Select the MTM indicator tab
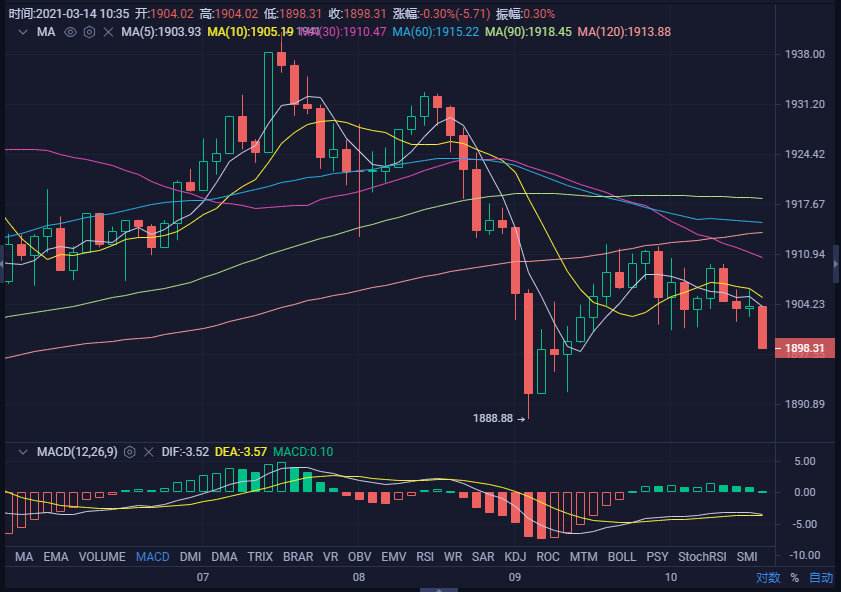 coord(584,557)
